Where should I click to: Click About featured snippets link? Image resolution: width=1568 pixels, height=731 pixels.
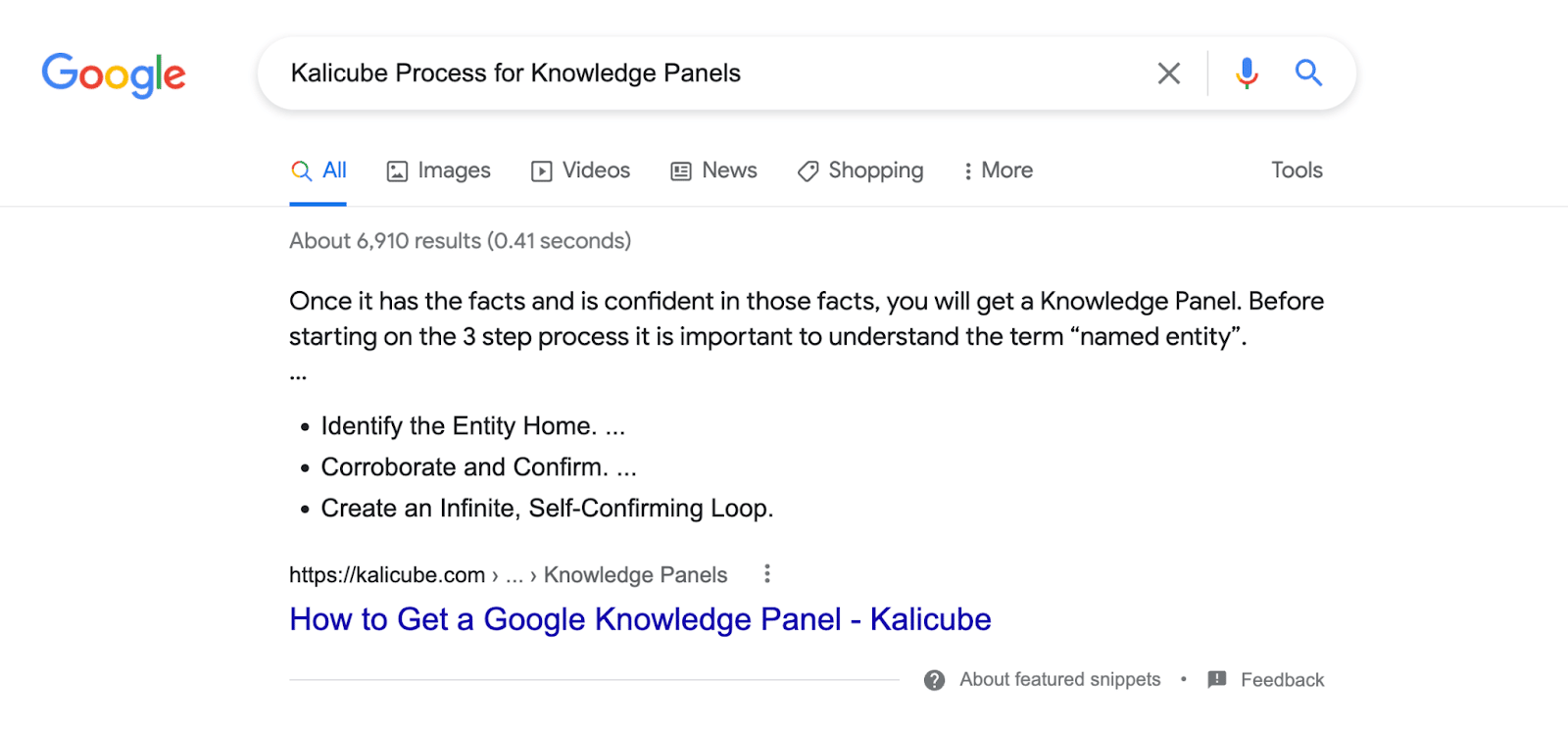point(1059,679)
